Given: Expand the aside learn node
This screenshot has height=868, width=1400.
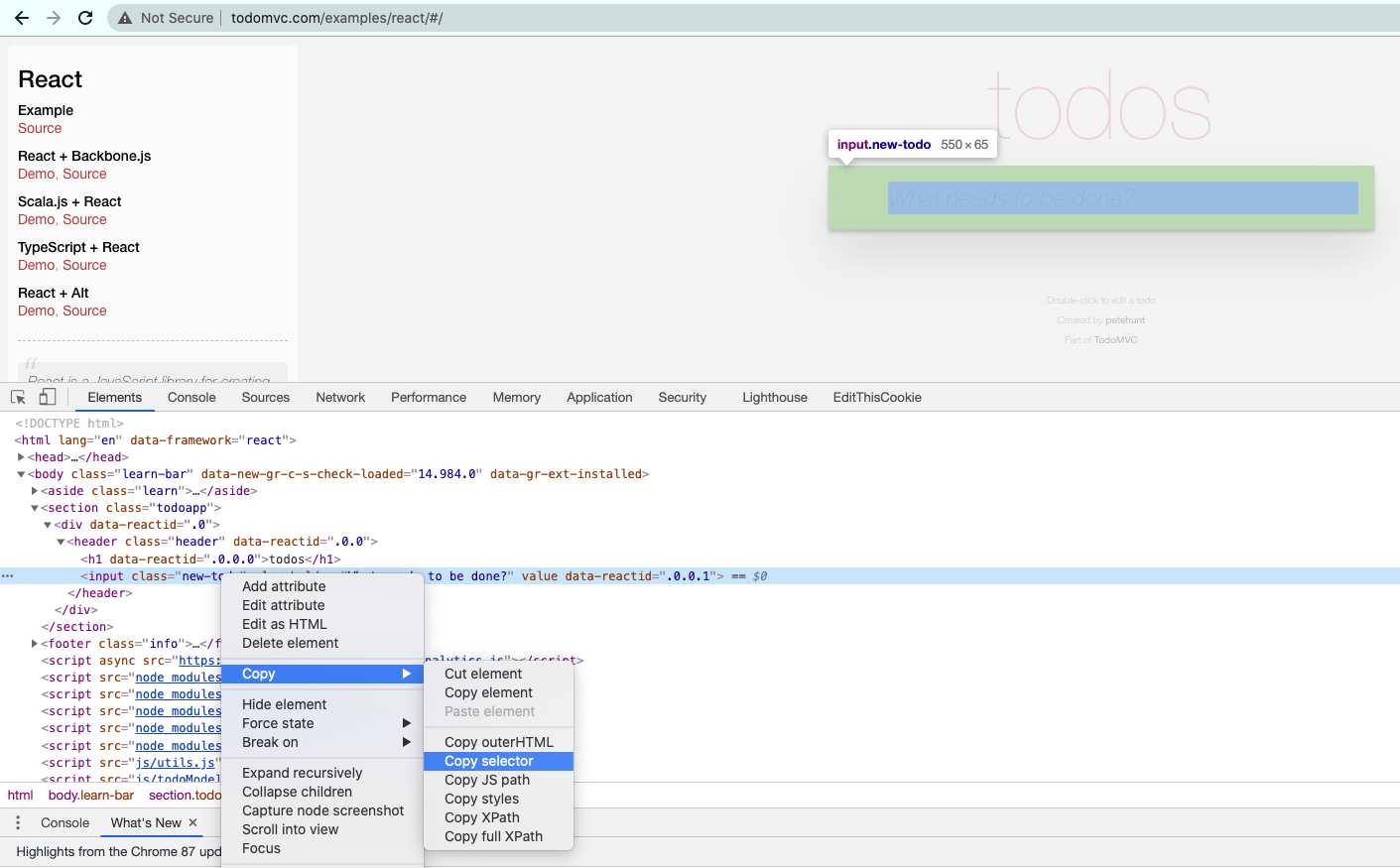Looking at the screenshot, I should click(35, 491).
